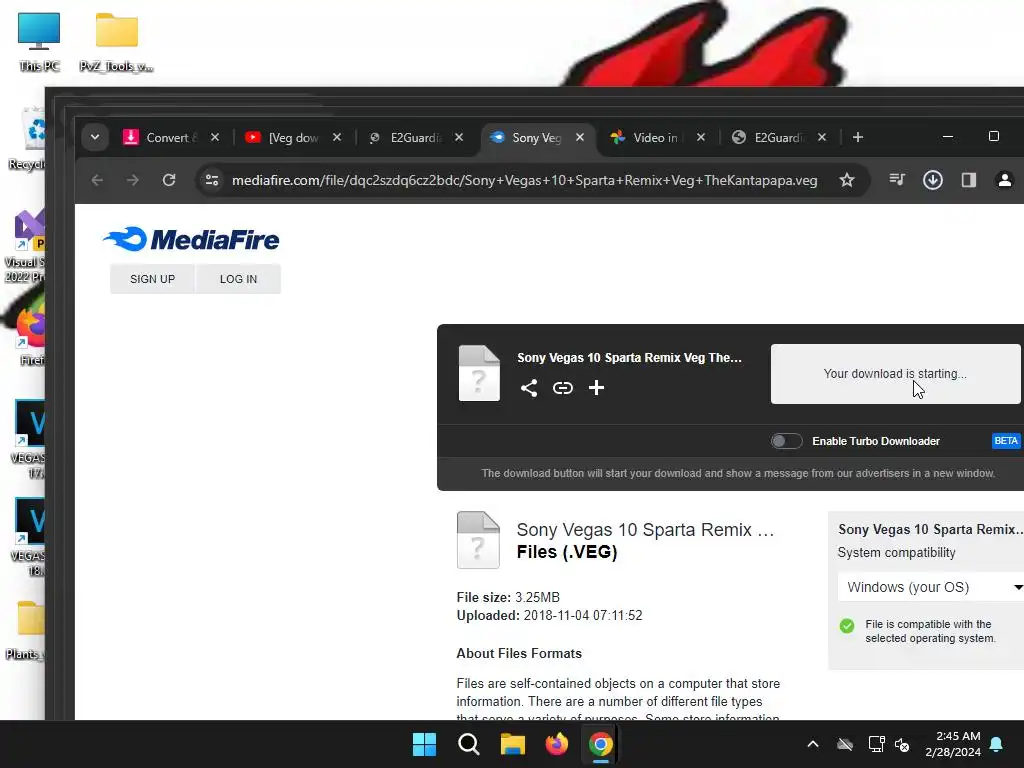Minimize the Chrome window
Image resolution: width=1024 pixels, height=768 pixels.
pos(948,136)
